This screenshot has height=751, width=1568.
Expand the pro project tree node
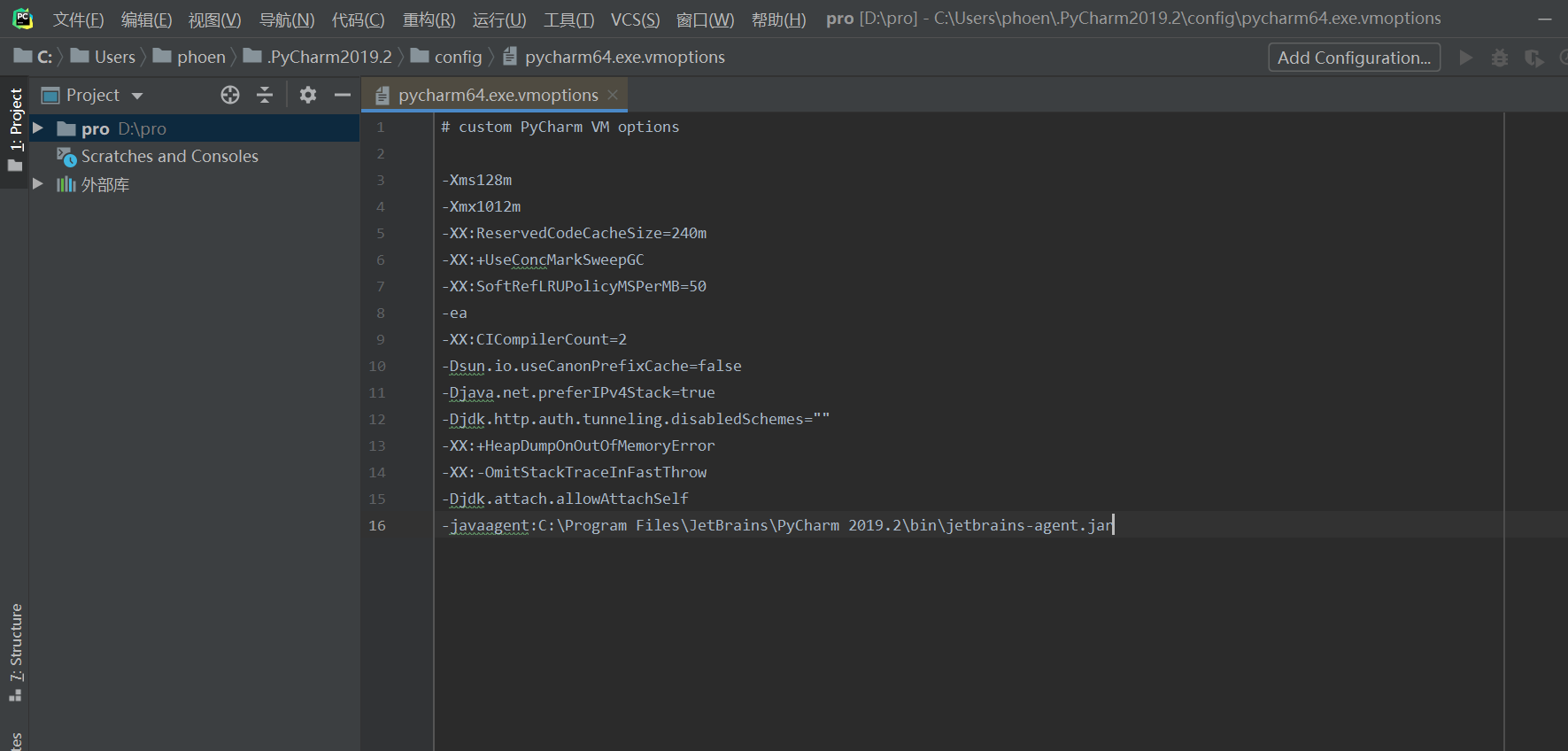[x=38, y=128]
